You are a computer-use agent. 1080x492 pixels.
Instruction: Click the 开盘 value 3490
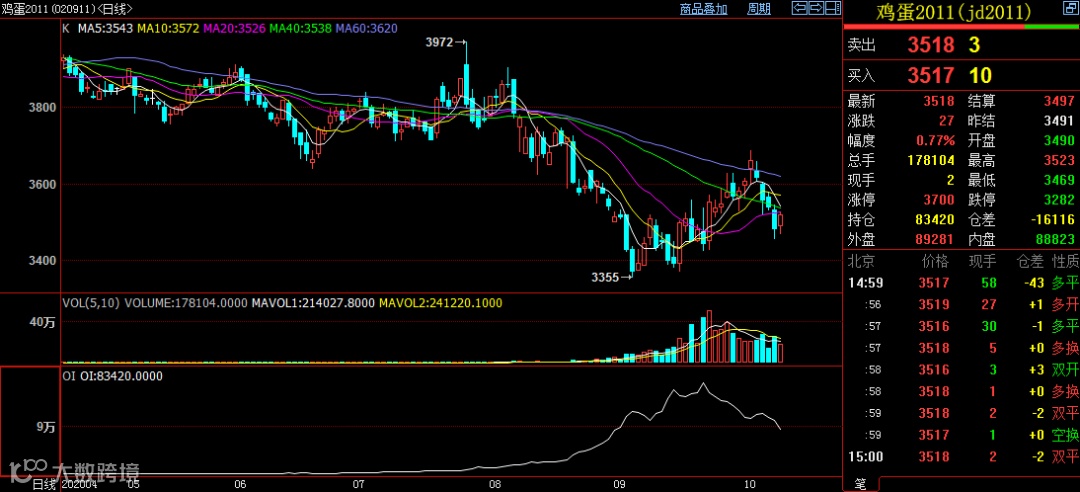pyautogui.click(x=1059, y=141)
